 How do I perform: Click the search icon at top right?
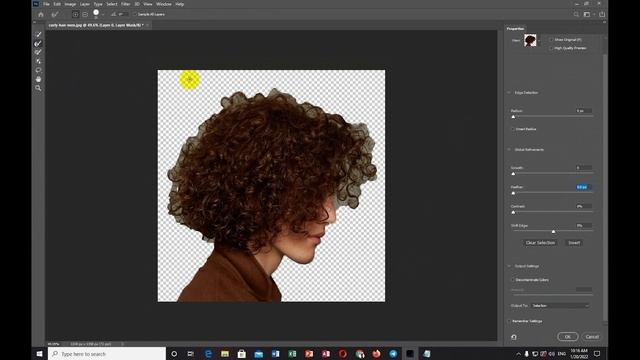(576, 14)
